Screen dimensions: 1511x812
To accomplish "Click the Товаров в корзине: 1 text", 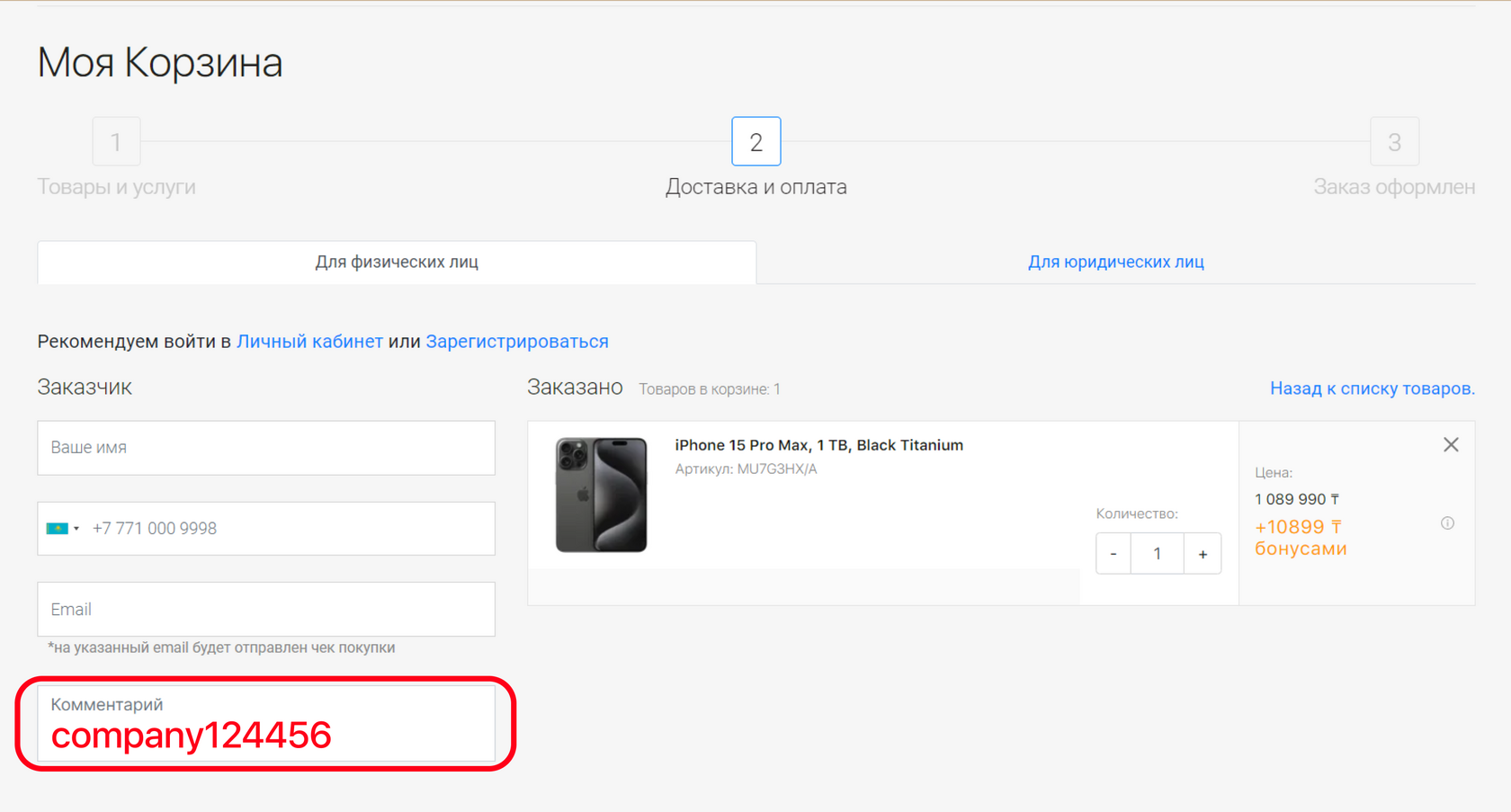I will [710, 389].
